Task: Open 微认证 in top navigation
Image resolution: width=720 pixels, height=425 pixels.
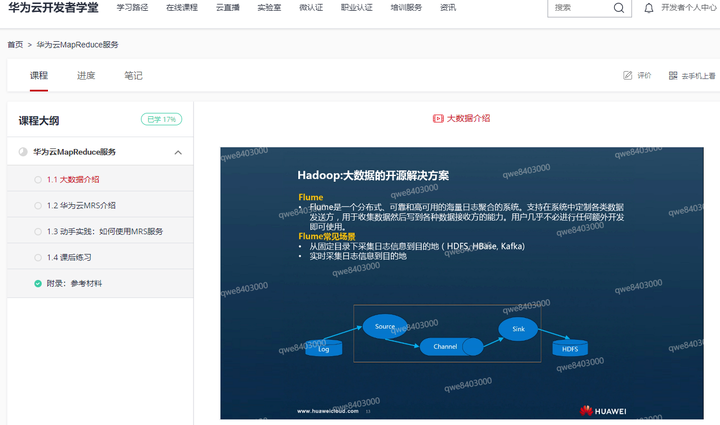Action: 311,7
